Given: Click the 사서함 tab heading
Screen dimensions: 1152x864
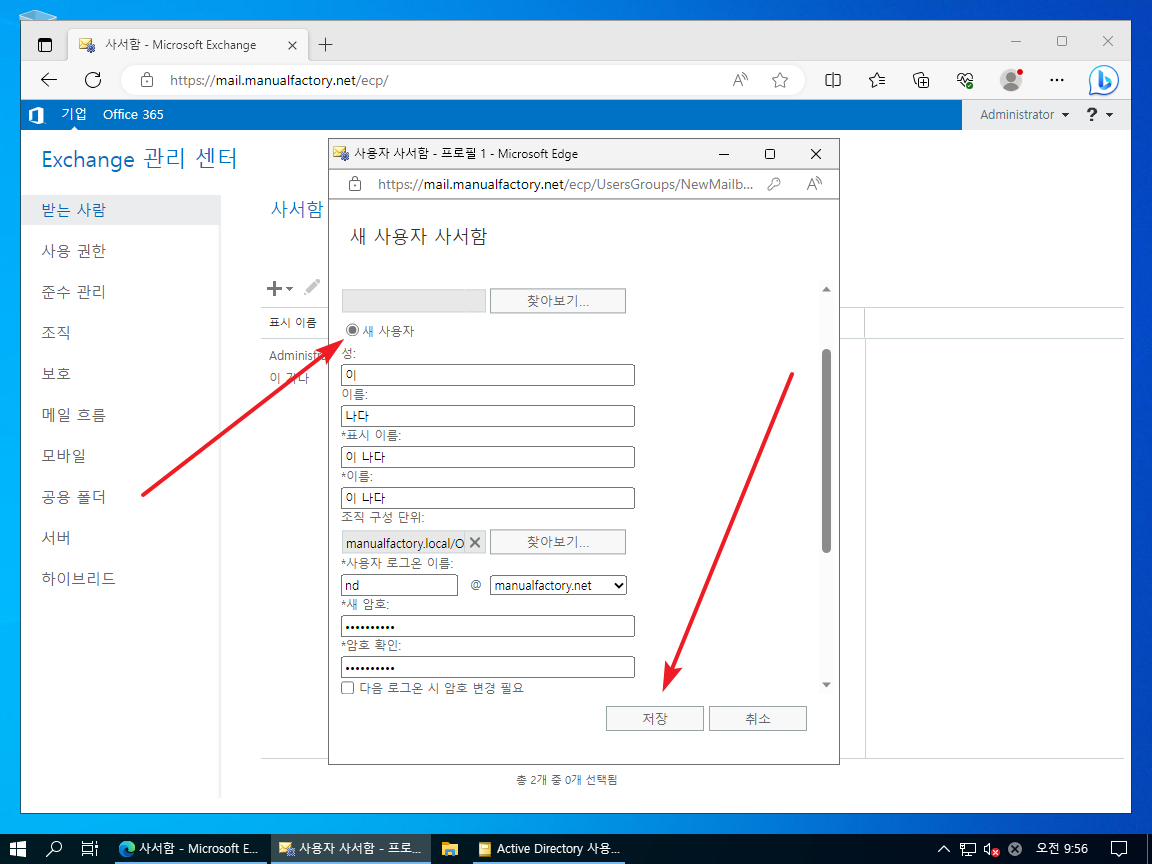Looking at the screenshot, I should pos(297,209).
